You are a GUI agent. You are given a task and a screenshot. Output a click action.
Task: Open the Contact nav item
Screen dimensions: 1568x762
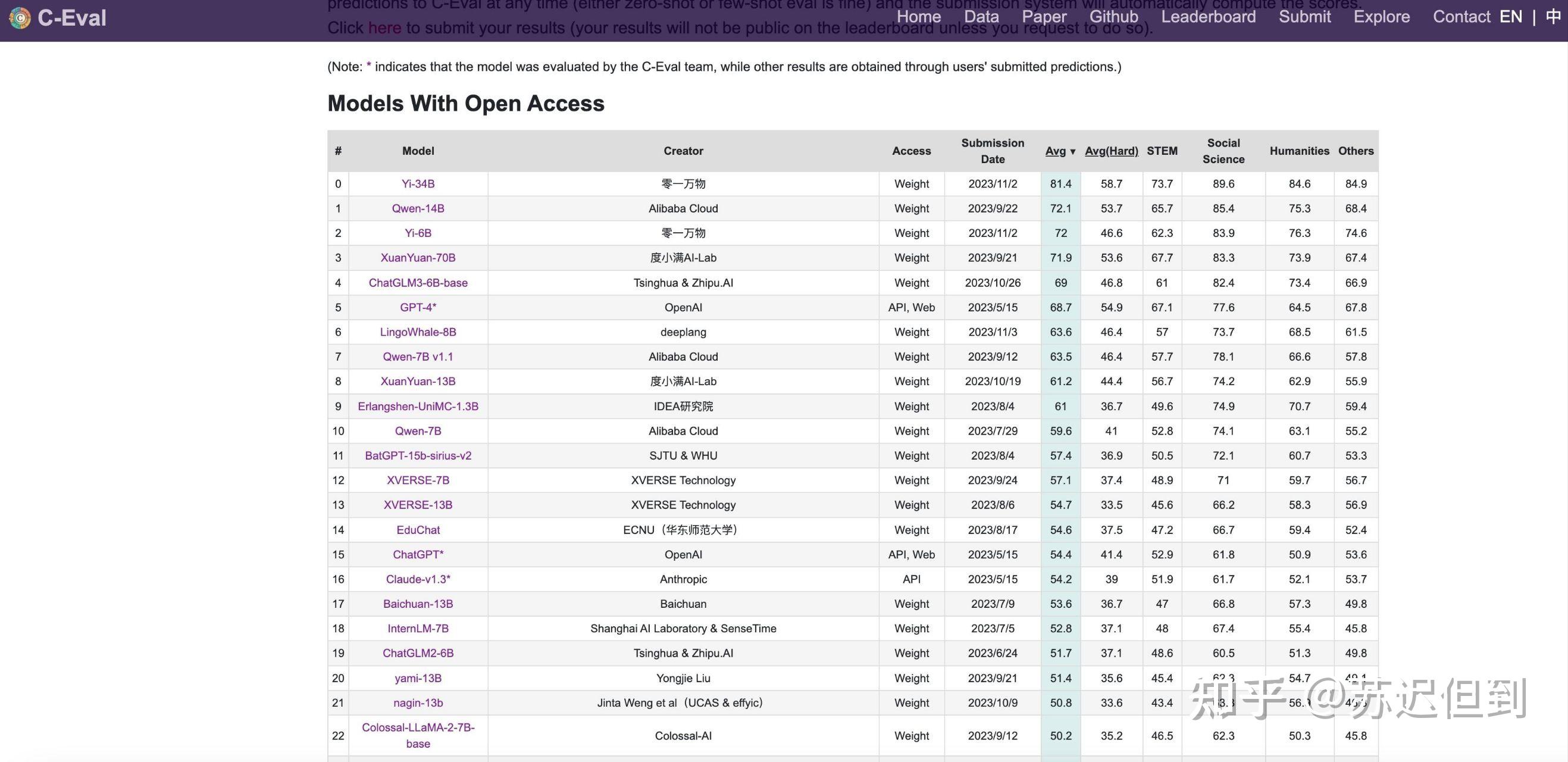coord(1461,17)
